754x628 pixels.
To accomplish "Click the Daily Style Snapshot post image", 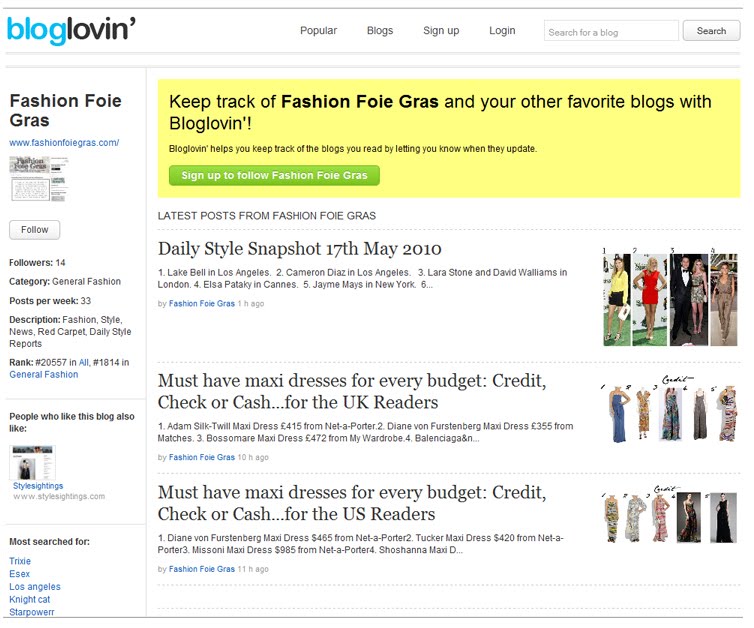I will pyautogui.click(x=670, y=297).
